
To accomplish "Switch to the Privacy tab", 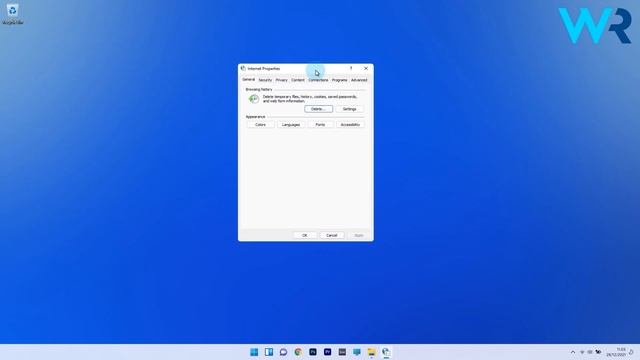I will 282,80.
